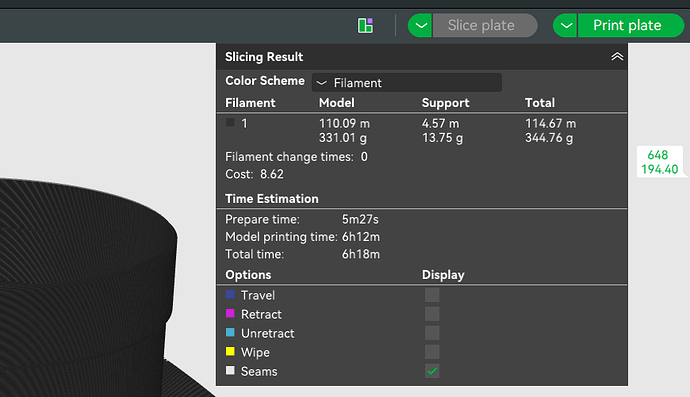This screenshot has width=690, height=397.
Task: Enable the Retract display checkbox
Action: [432, 314]
